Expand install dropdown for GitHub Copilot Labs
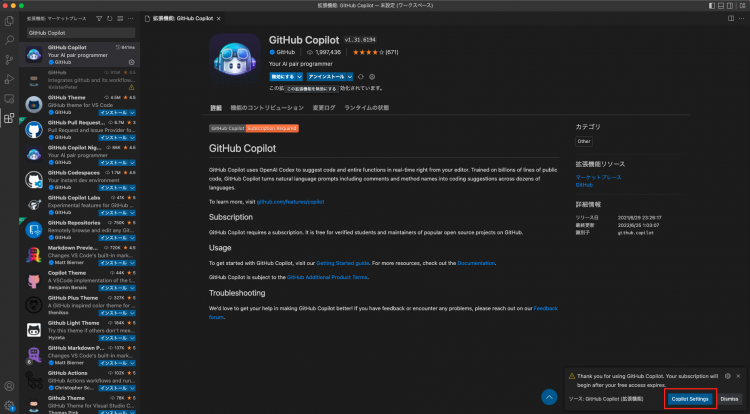 coord(132,213)
